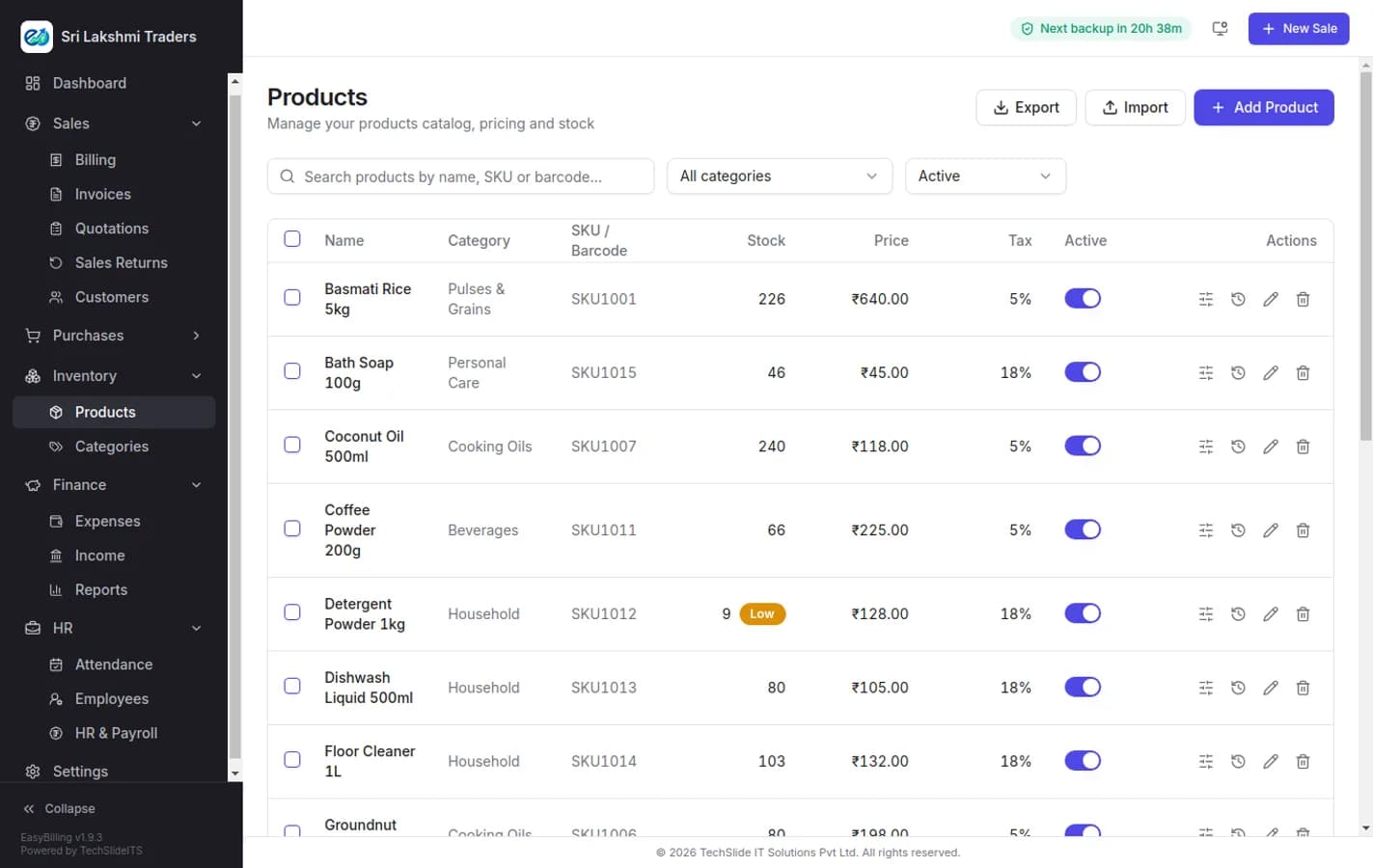This screenshot has width=1373, height=868.
Task: Tick the select-all checkbox in table header
Action: click(x=292, y=239)
